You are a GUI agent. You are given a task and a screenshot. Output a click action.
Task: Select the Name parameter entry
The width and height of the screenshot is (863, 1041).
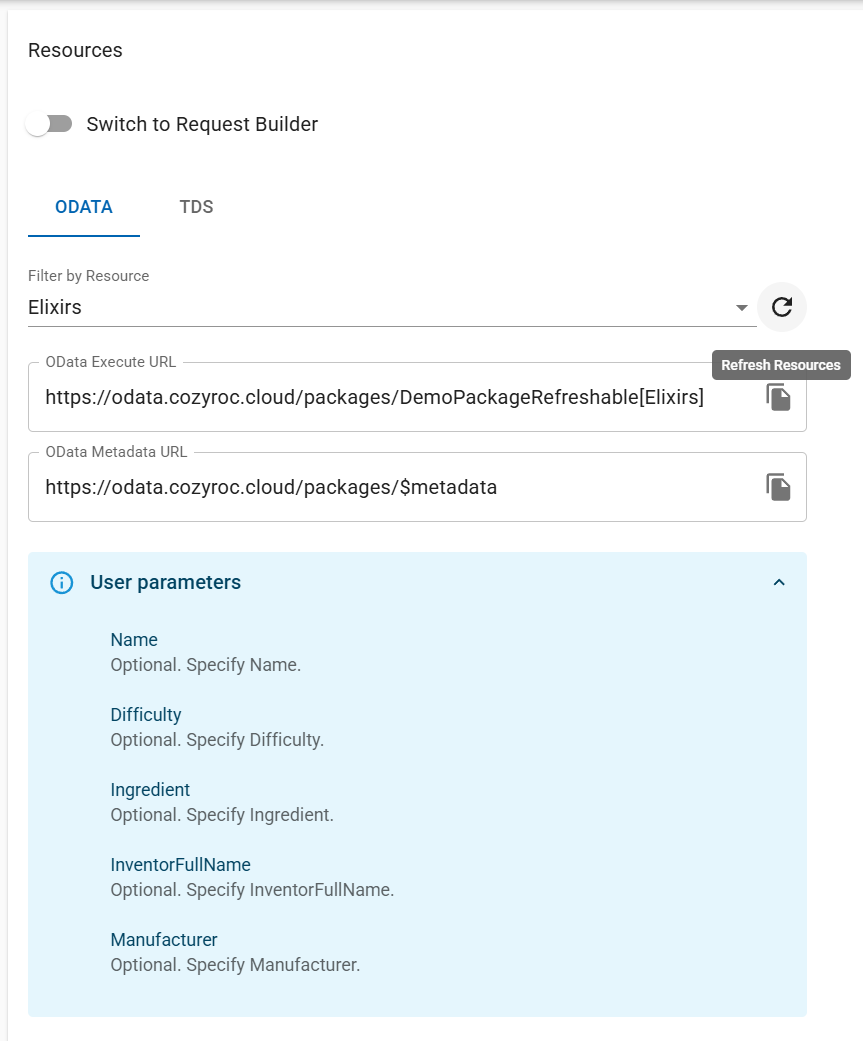pos(134,640)
